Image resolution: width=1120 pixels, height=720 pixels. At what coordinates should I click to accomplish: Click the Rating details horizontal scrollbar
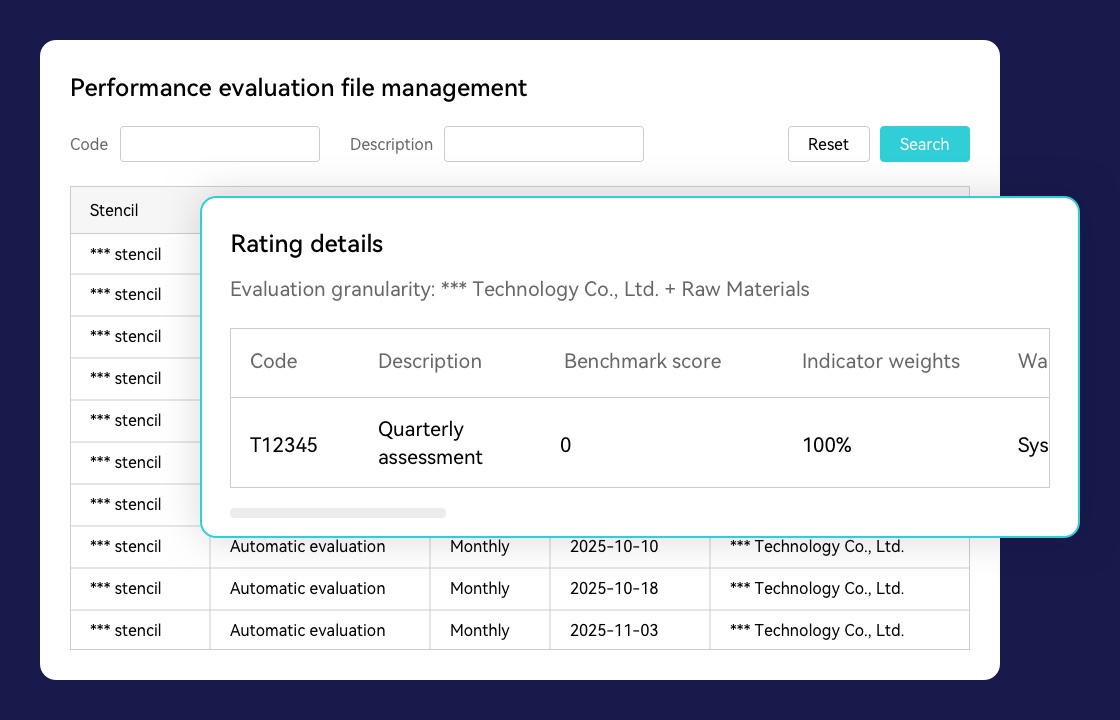coord(338,513)
